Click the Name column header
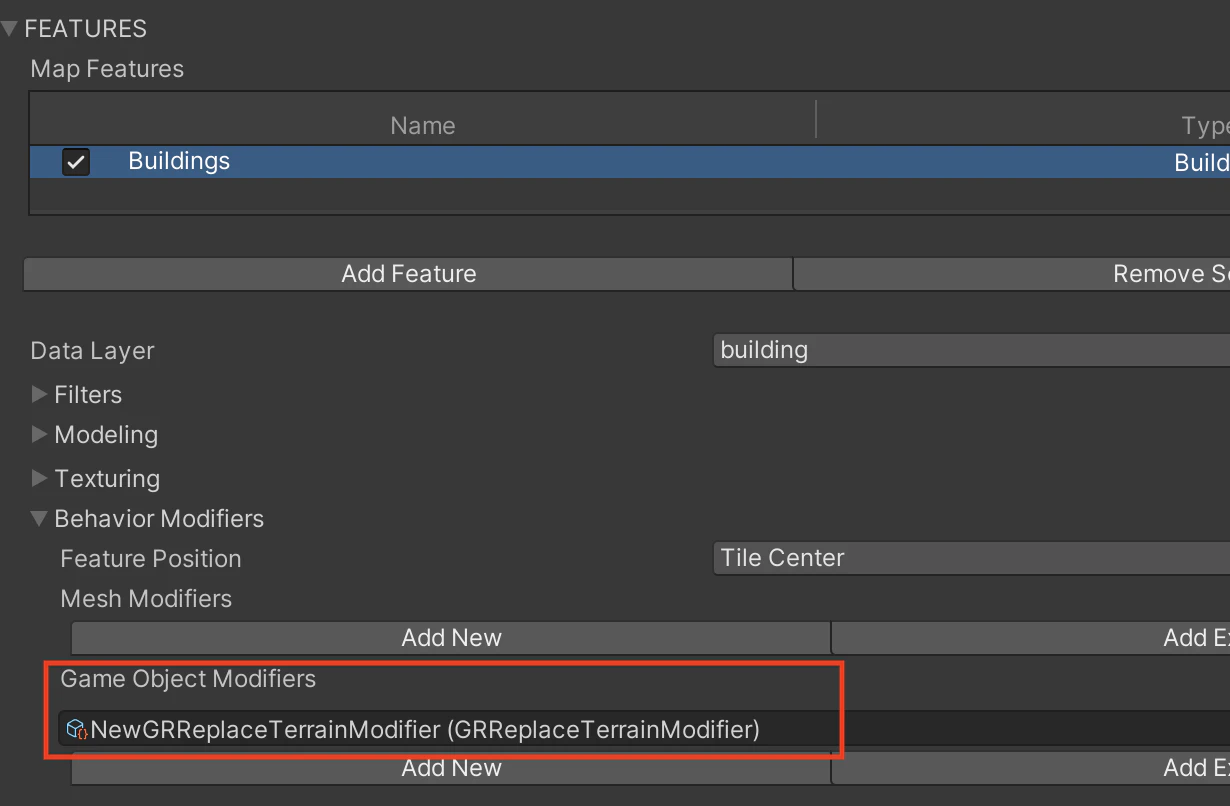 (423, 125)
